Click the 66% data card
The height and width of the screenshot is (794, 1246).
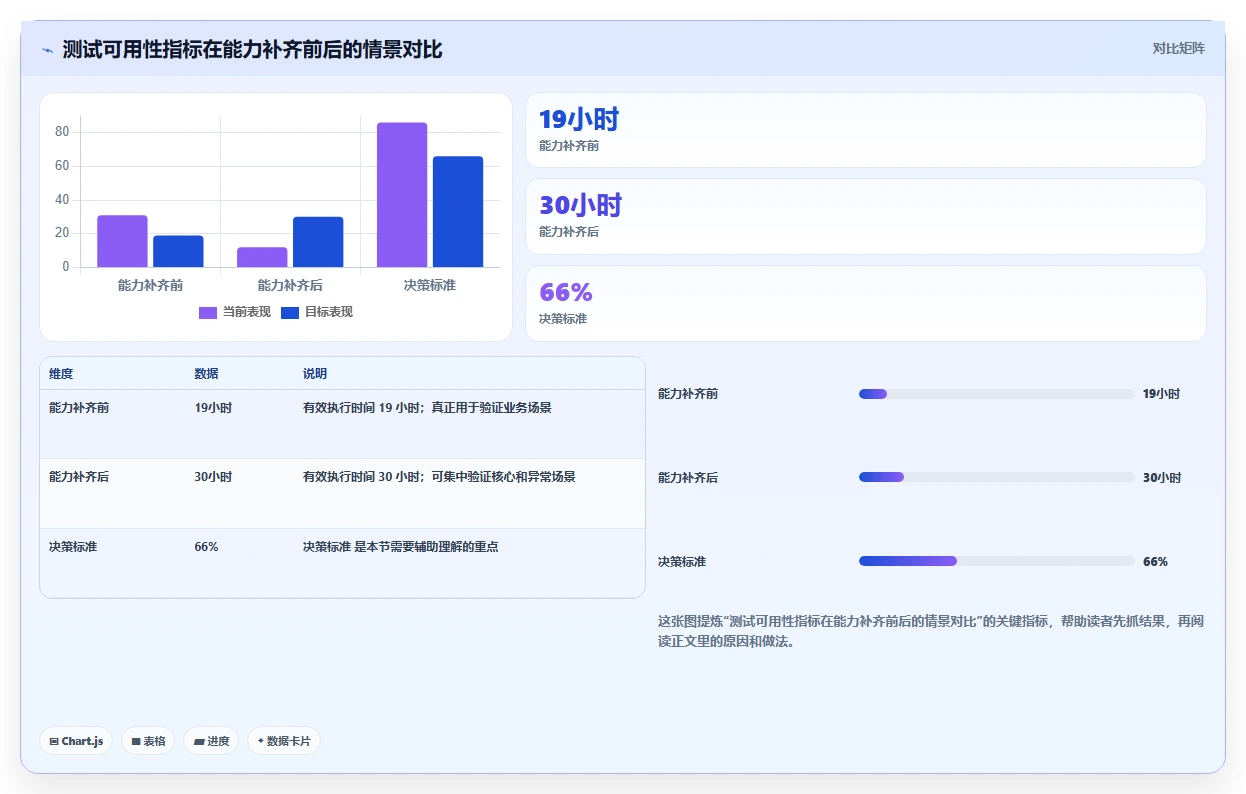(865, 303)
